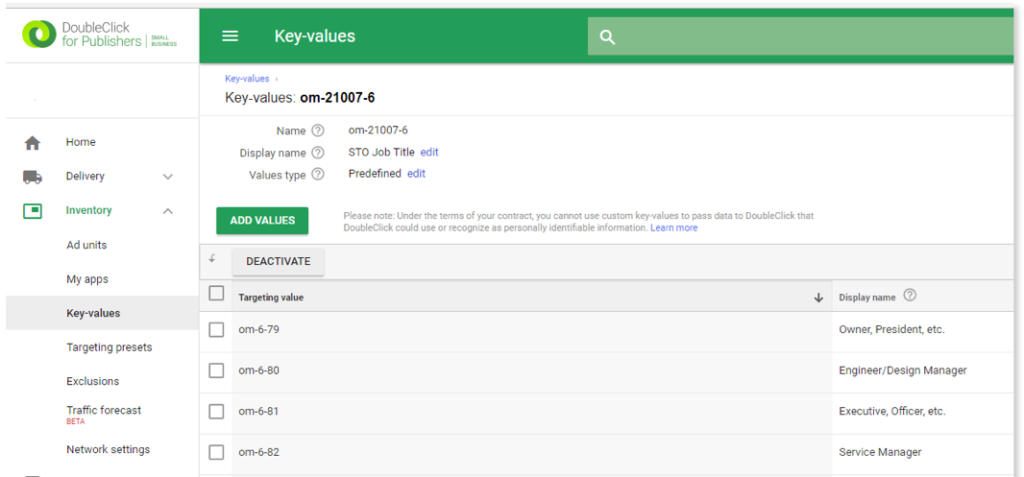The height and width of the screenshot is (477, 1024).
Task: Click the search magnifier icon
Action: 607,37
